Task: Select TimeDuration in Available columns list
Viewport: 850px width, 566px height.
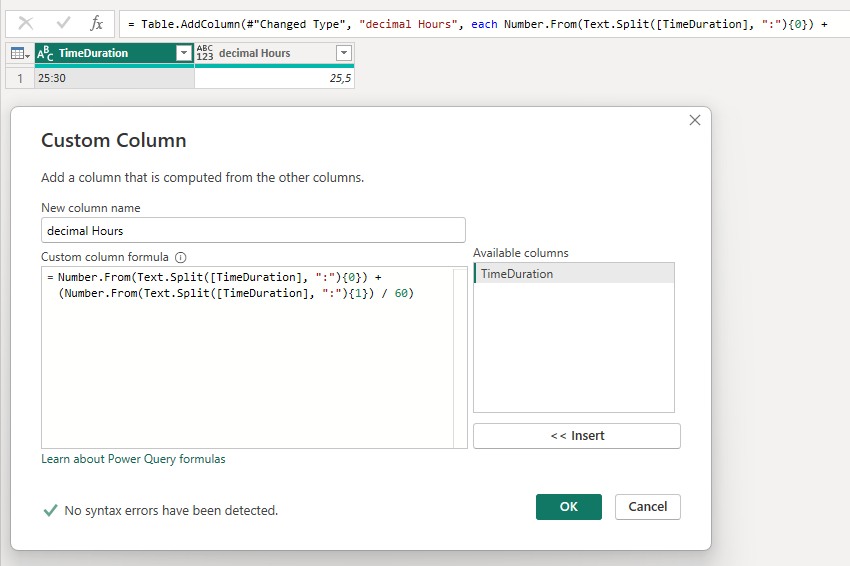Action: click(574, 274)
